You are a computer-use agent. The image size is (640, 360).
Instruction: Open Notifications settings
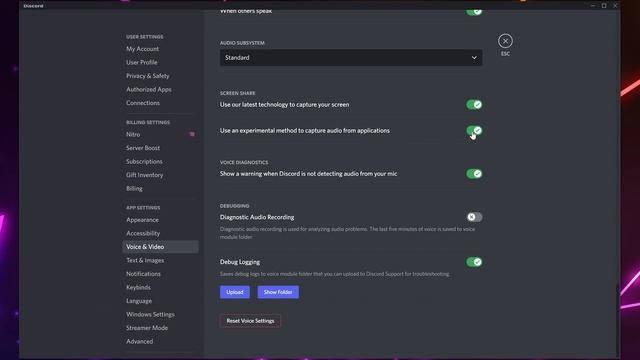point(143,274)
